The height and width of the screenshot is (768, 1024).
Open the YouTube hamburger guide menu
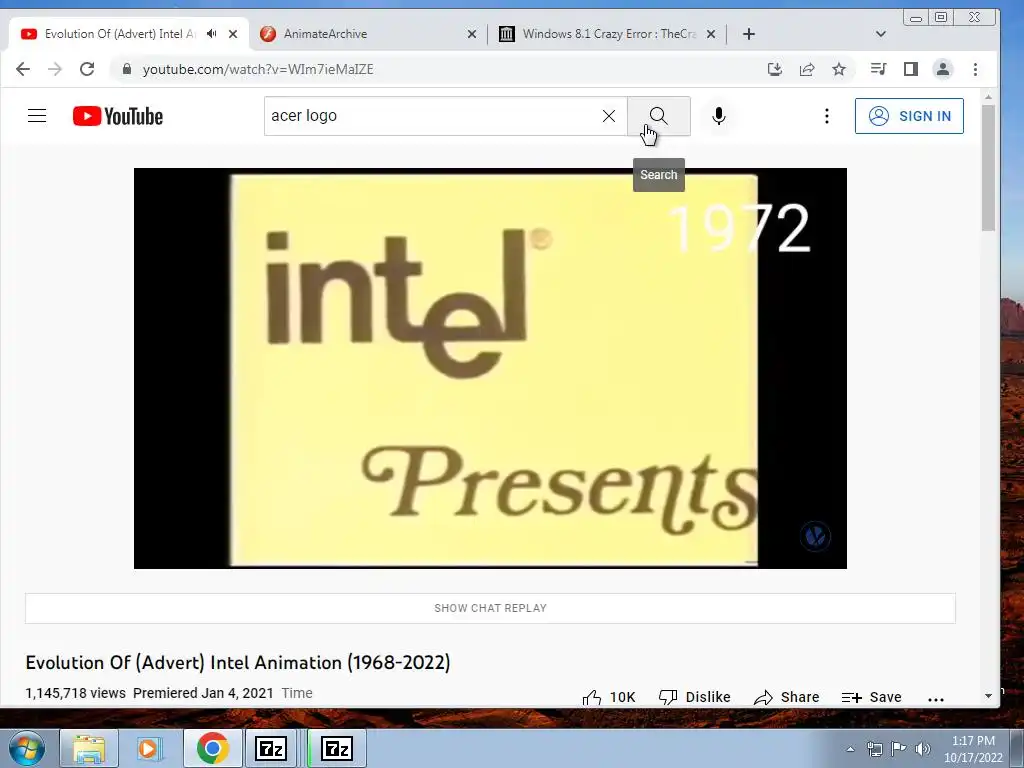click(x=37, y=116)
